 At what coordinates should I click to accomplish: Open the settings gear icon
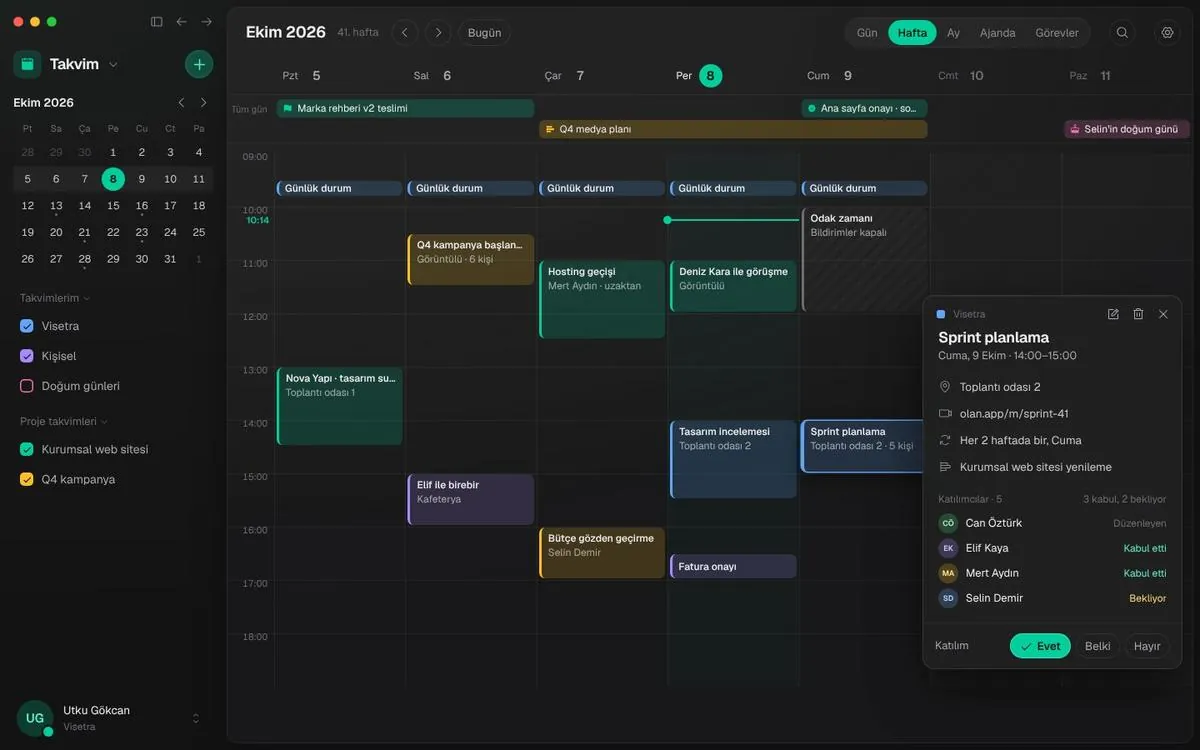(x=1167, y=33)
